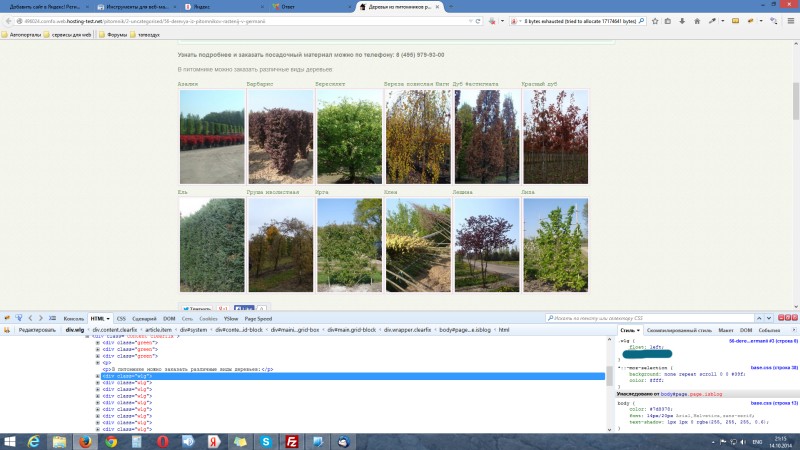The height and width of the screenshot is (450, 800).
Task: Open Opera browser from the taskbar
Action: click(163, 442)
